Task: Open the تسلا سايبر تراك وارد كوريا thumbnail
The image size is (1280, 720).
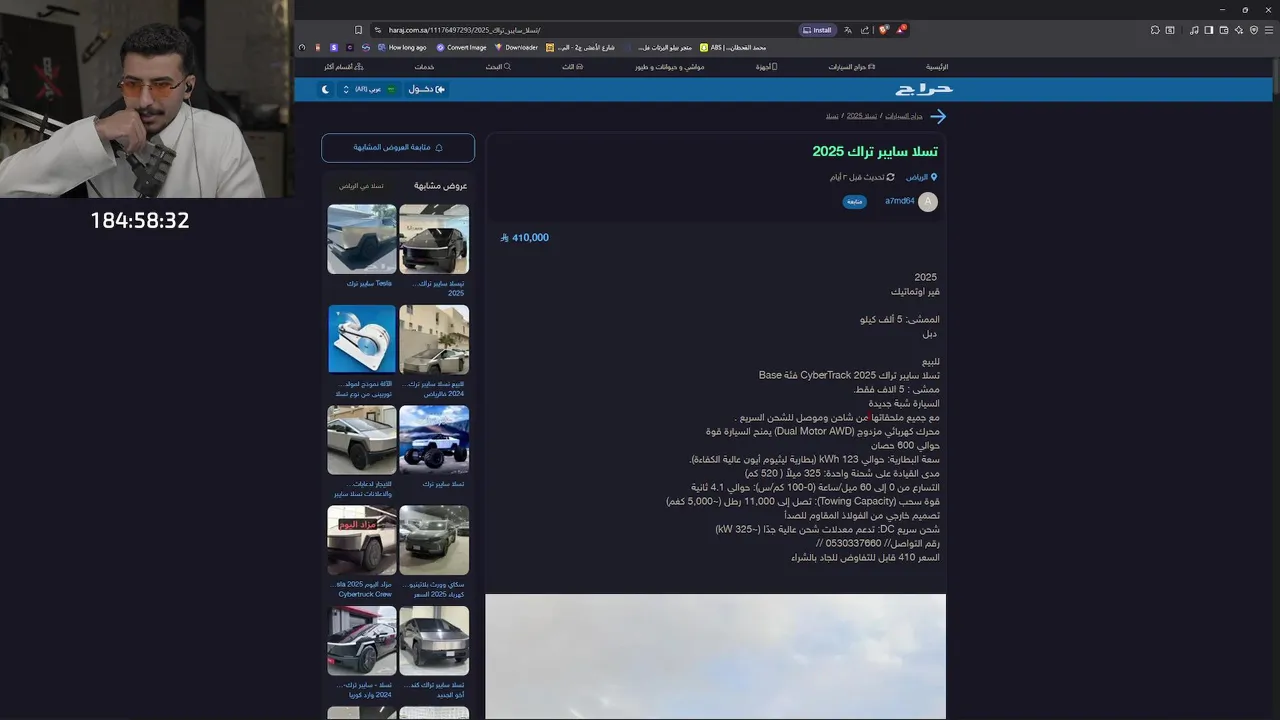Action: click(x=362, y=641)
